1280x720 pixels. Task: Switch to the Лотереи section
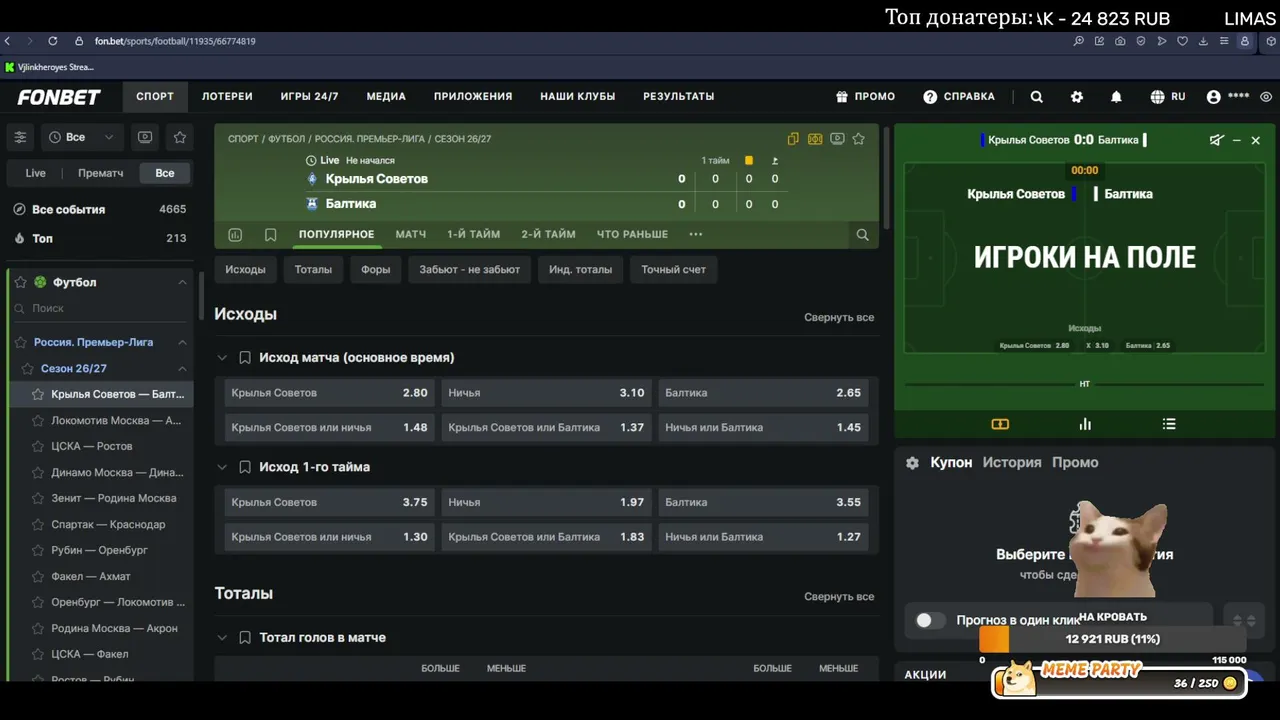[x=227, y=97]
